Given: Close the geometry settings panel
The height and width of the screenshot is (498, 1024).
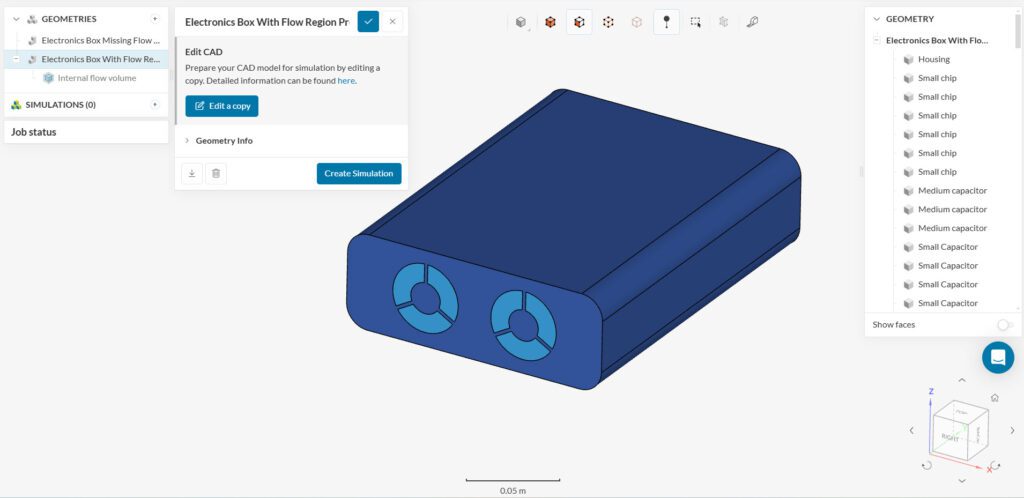Looking at the screenshot, I should [392, 22].
